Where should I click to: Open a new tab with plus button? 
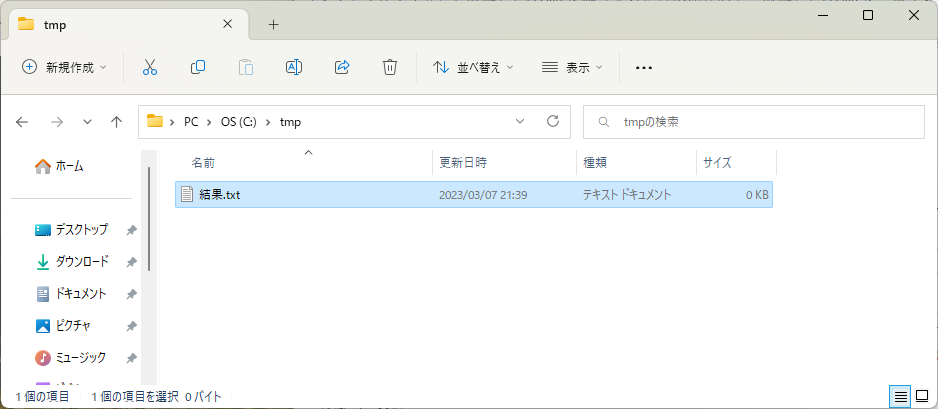(x=273, y=25)
